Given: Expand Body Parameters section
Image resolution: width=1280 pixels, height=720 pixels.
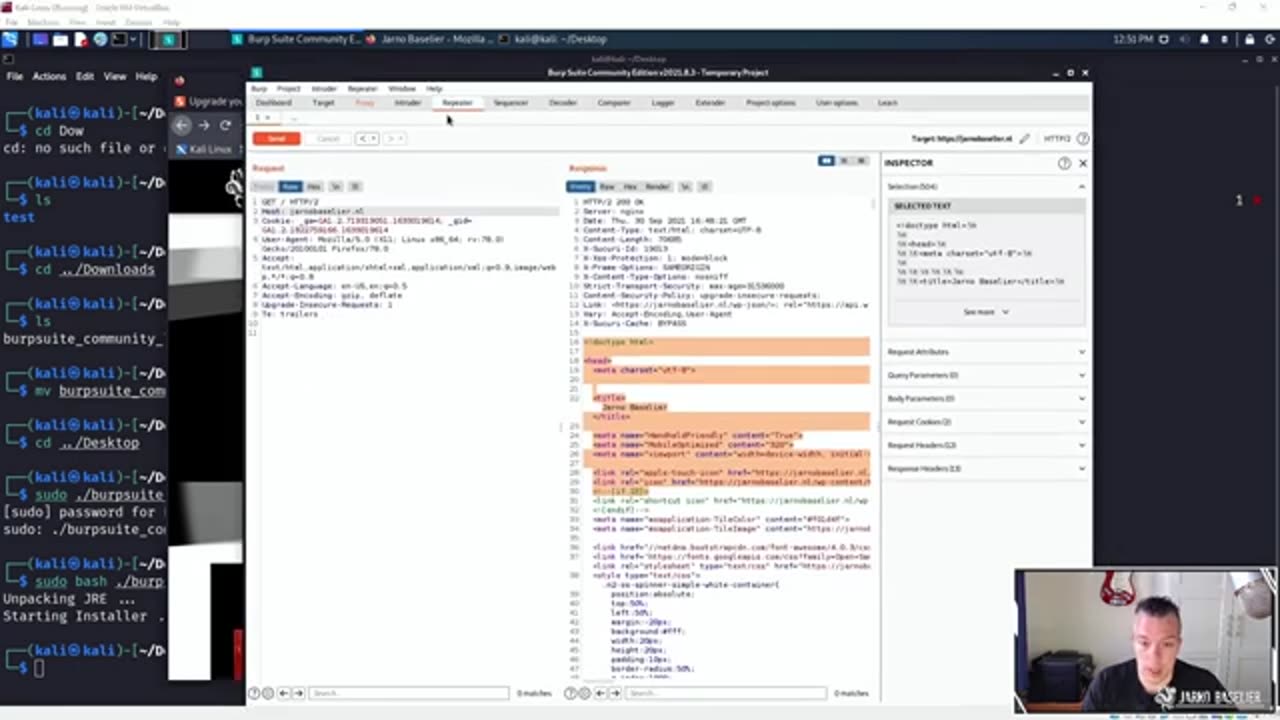Looking at the screenshot, I should point(985,398).
